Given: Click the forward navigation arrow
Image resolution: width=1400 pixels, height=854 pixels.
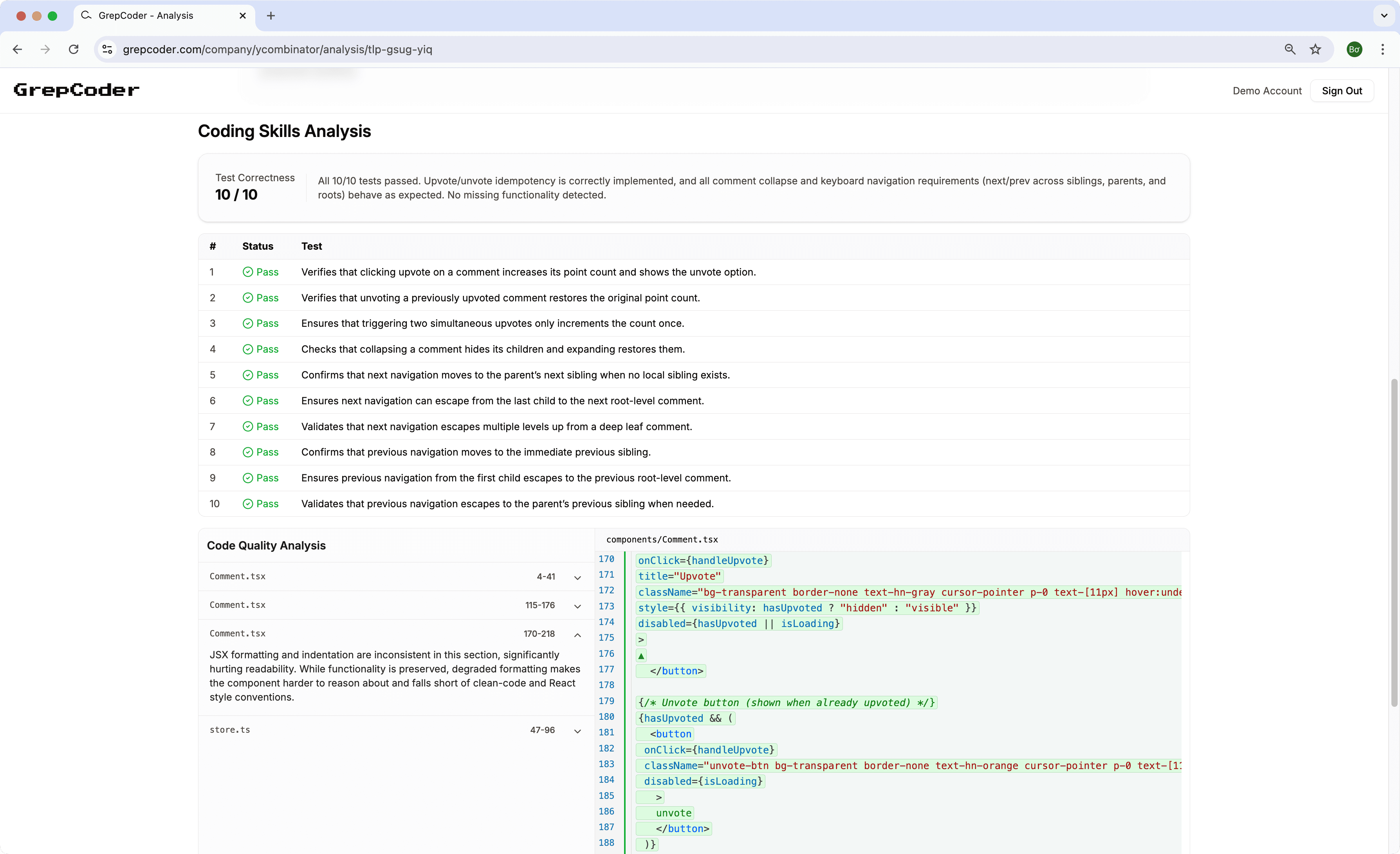Looking at the screenshot, I should pos(45,49).
